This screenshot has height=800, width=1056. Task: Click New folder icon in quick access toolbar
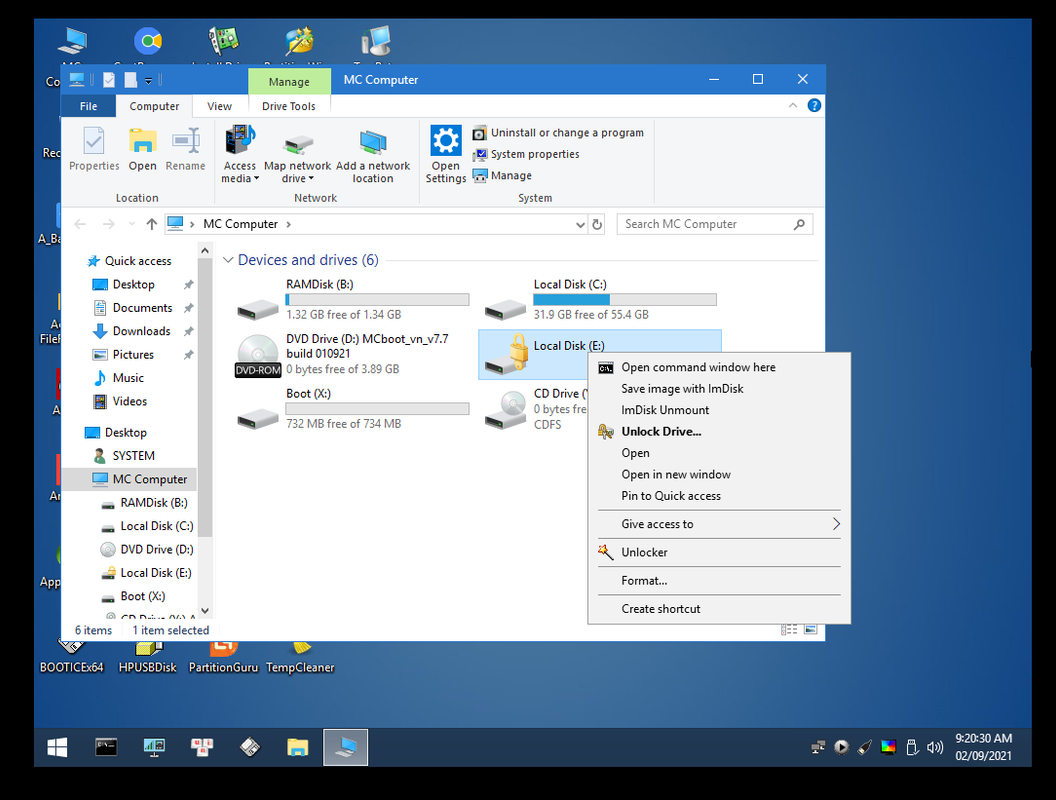tap(131, 80)
